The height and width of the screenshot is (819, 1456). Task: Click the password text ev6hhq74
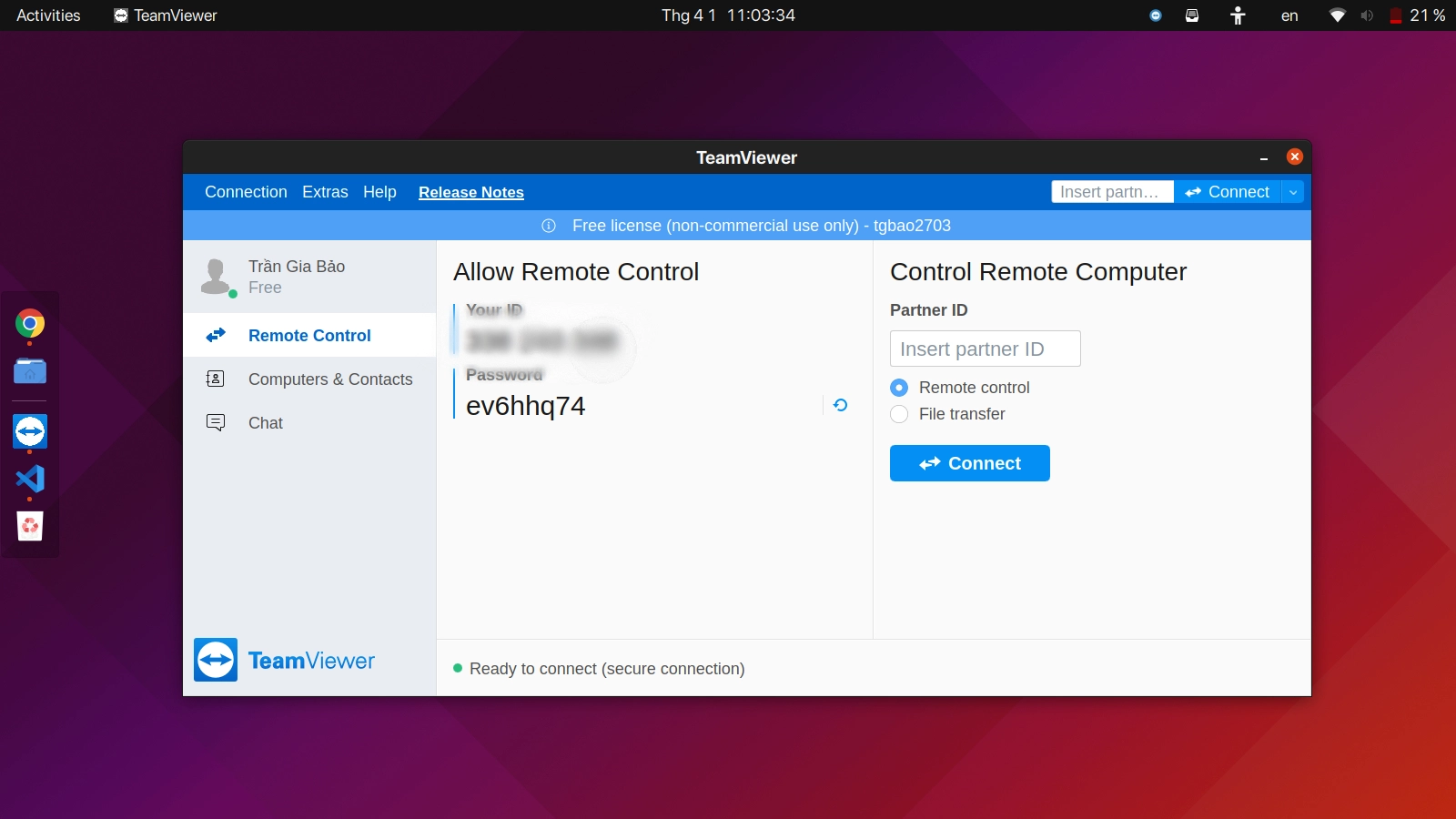(x=525, y=405)
